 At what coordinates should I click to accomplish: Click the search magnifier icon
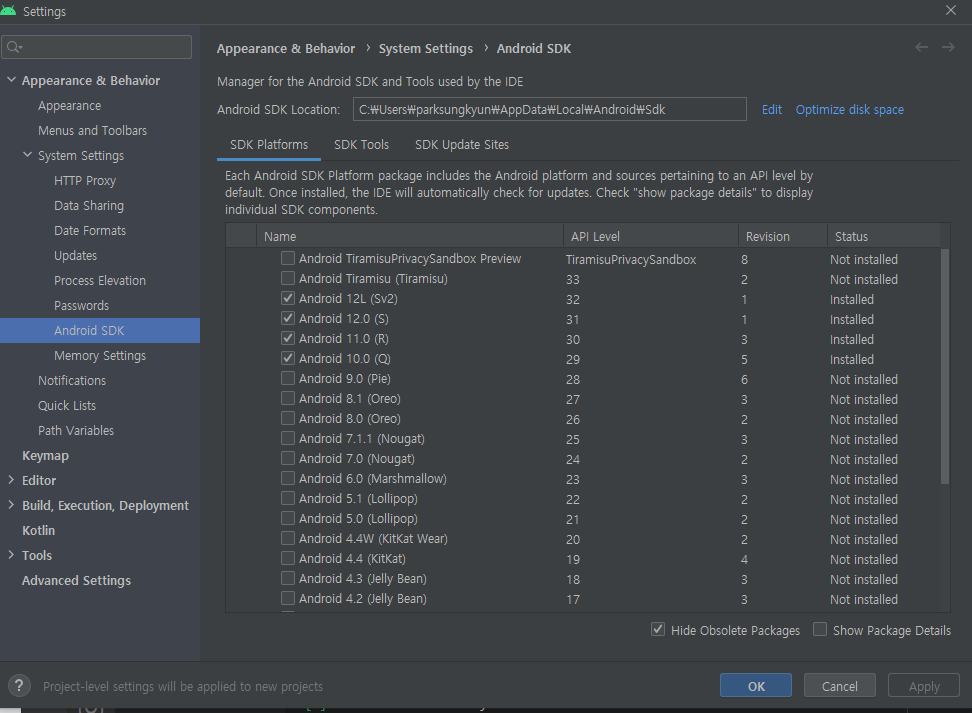(x=14, y=47)
